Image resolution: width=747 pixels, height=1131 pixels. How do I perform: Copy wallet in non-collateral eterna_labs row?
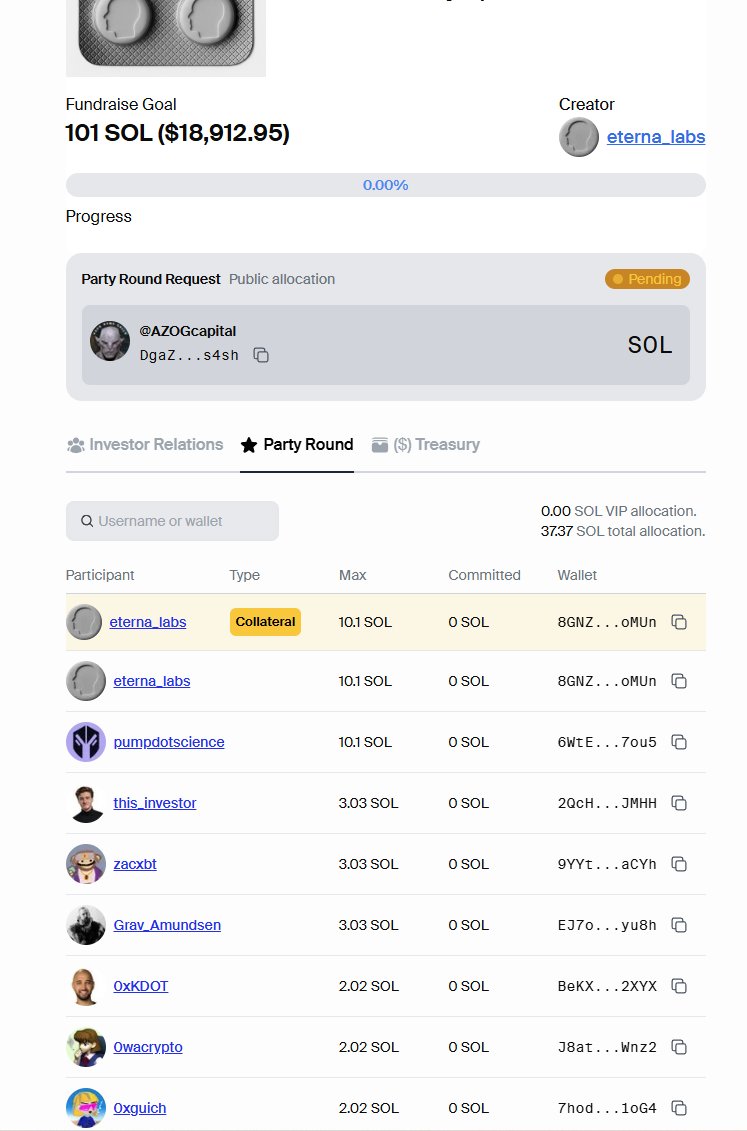coord(679,681)
